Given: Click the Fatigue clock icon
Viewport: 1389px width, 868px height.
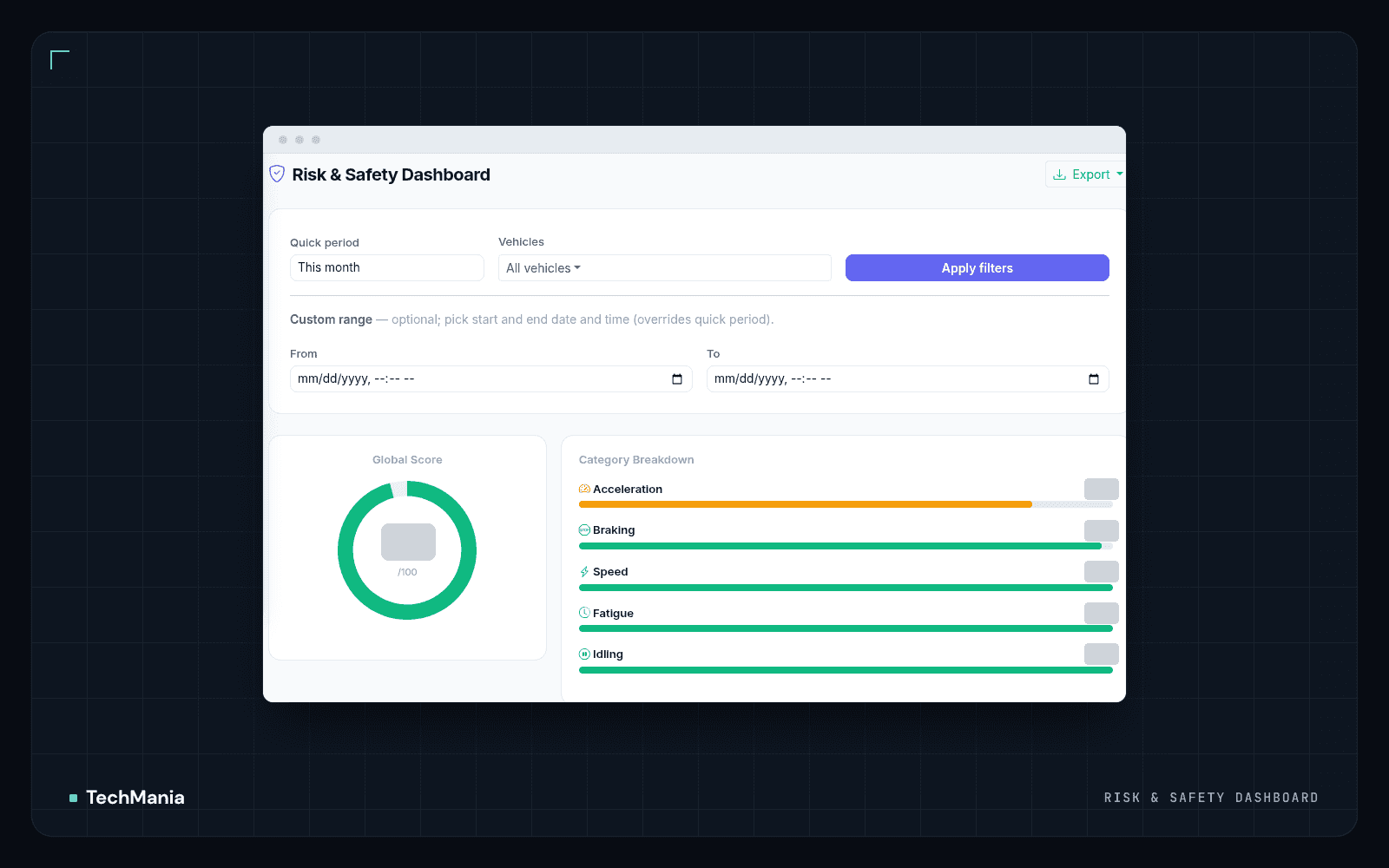Looking at the screenshot, I should point(584,613).
